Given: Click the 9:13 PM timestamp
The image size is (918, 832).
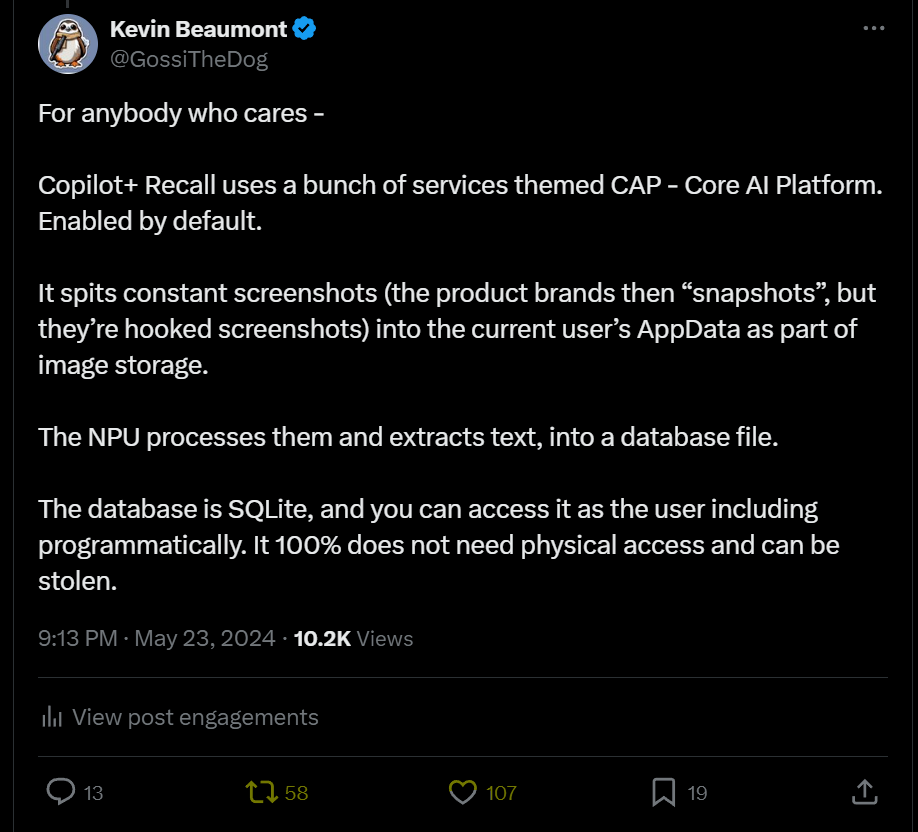Looking at the screenshot, I should 78,638.
